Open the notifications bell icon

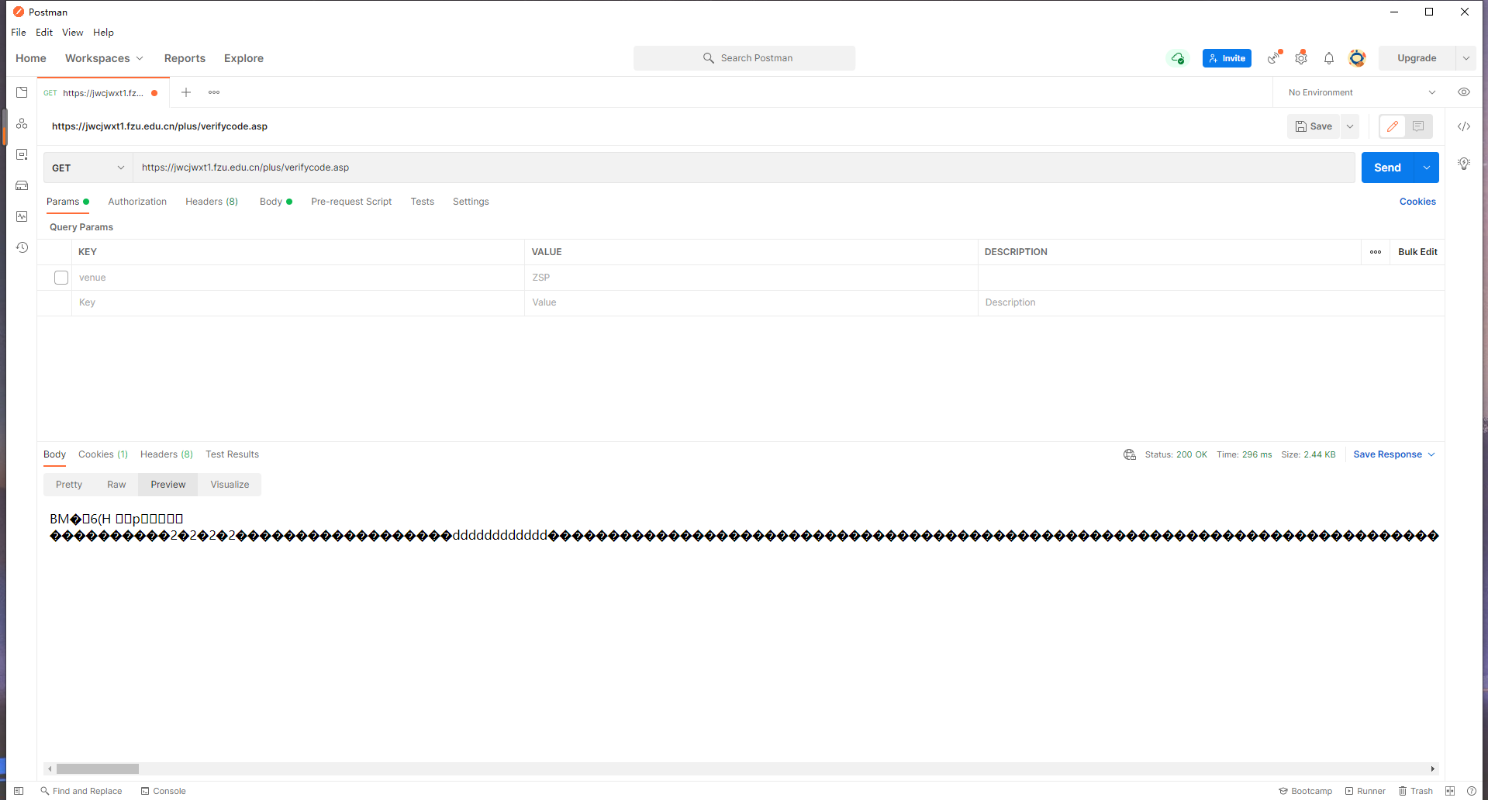pos(1329,58)
